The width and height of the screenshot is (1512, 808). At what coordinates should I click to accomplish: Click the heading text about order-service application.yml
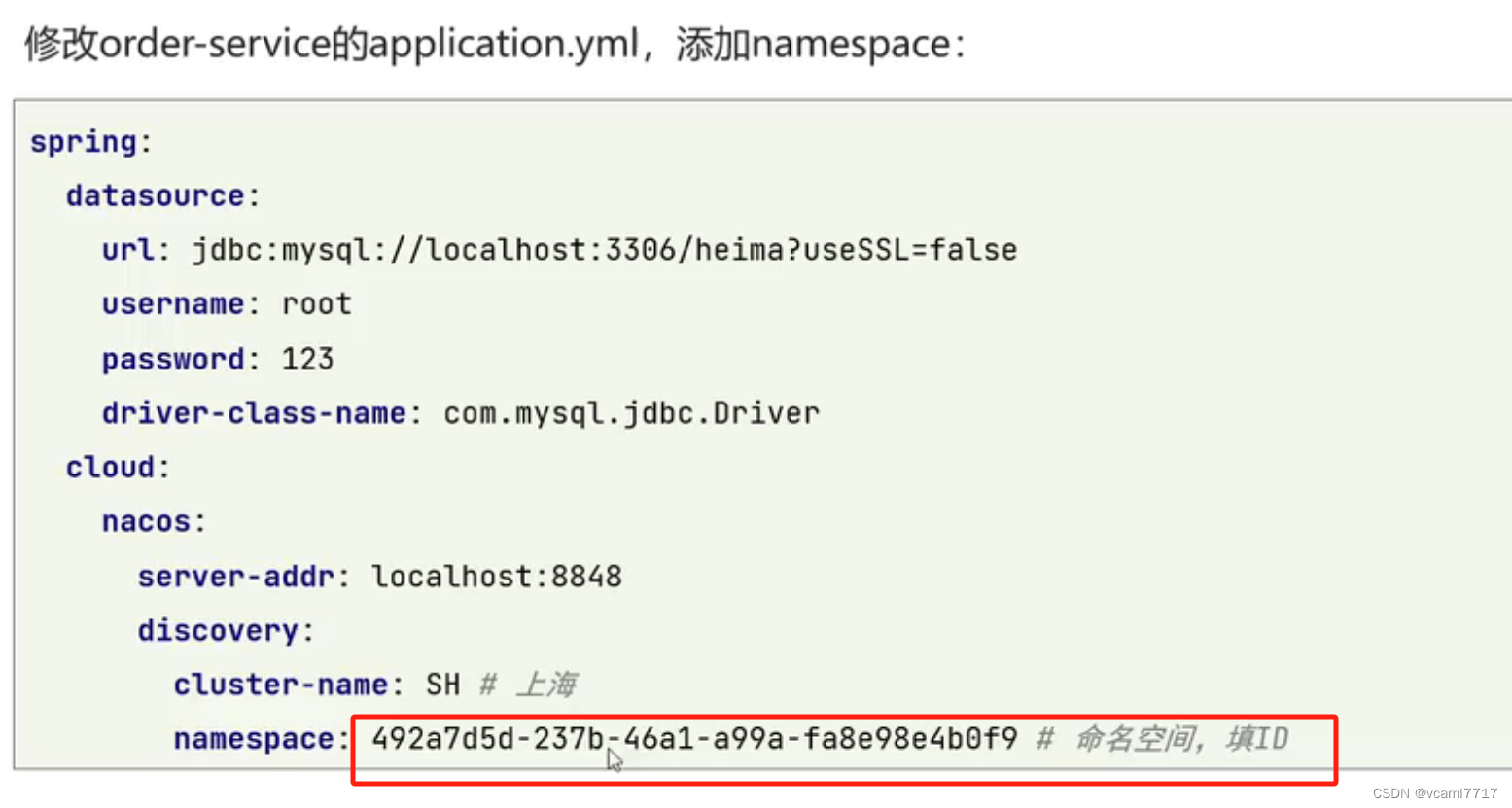495,45
